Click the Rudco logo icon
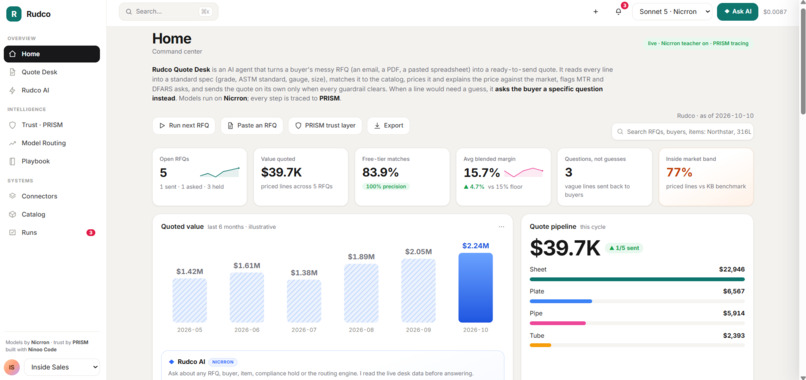806x380 pixels. 14,14
